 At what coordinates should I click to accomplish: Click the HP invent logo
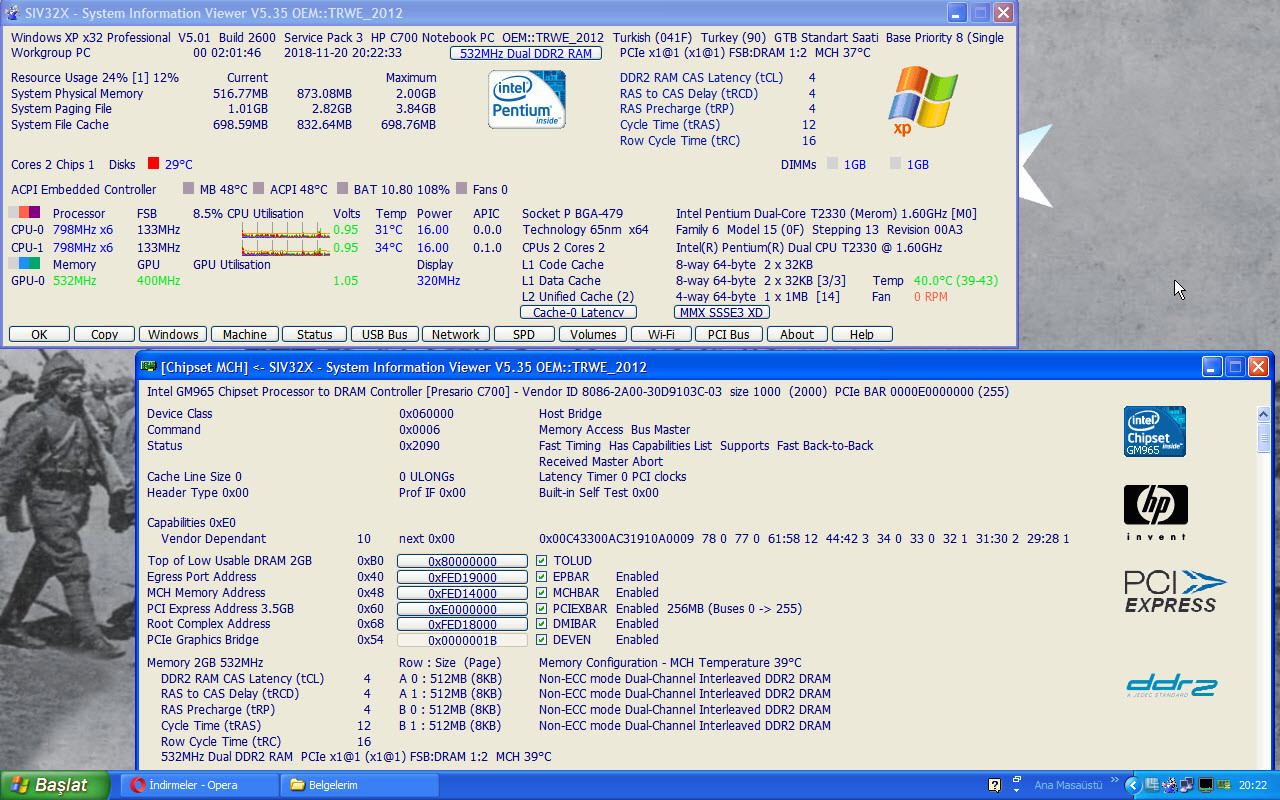click(x=1155, y=512)
